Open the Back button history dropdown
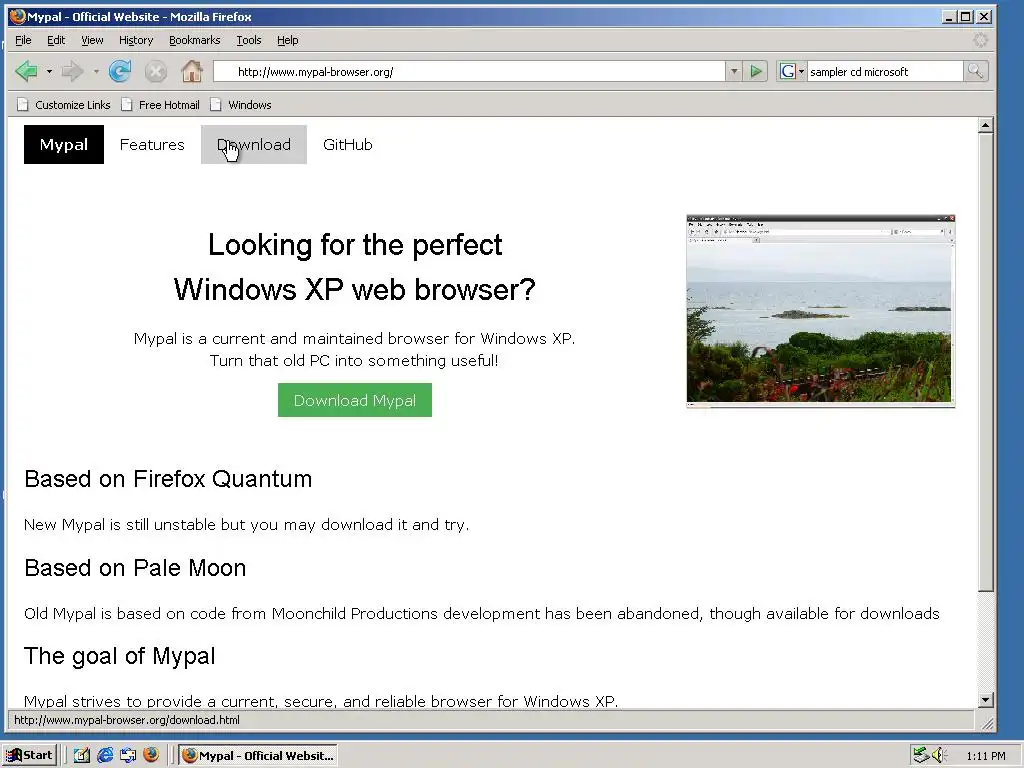1024x768 pixels. [49, 71]
